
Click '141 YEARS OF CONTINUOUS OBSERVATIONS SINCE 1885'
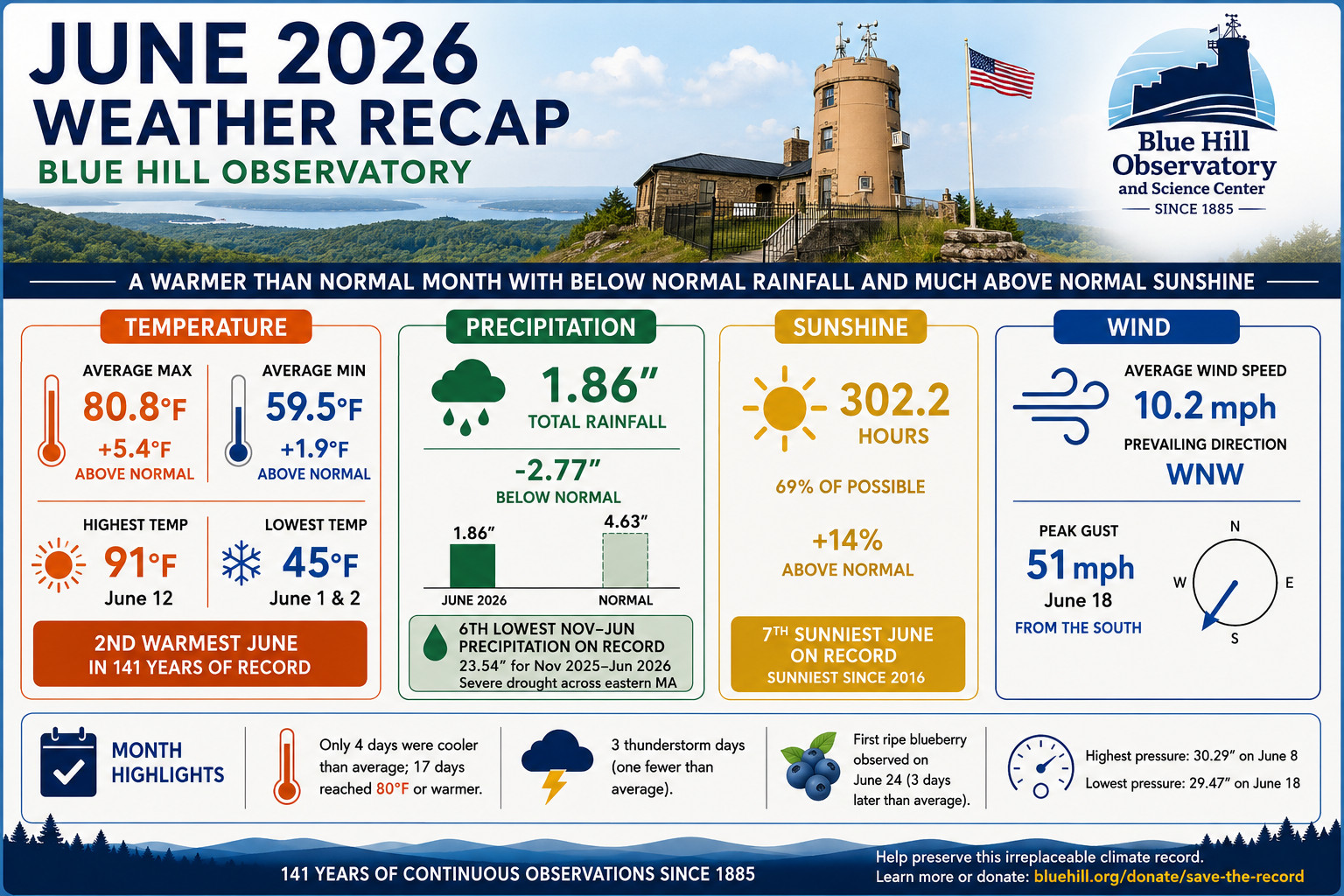518,874
